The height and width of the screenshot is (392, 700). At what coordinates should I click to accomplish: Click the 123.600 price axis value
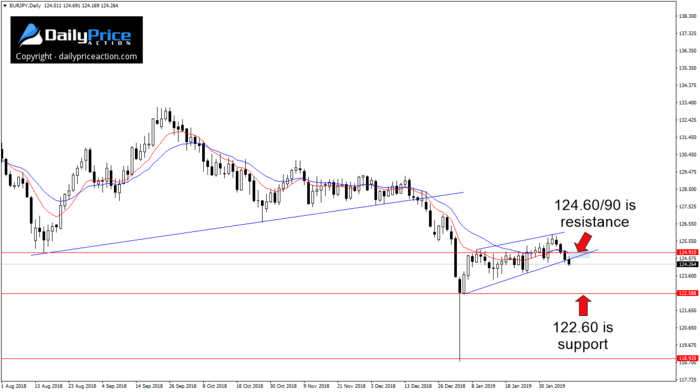point(688,276)
